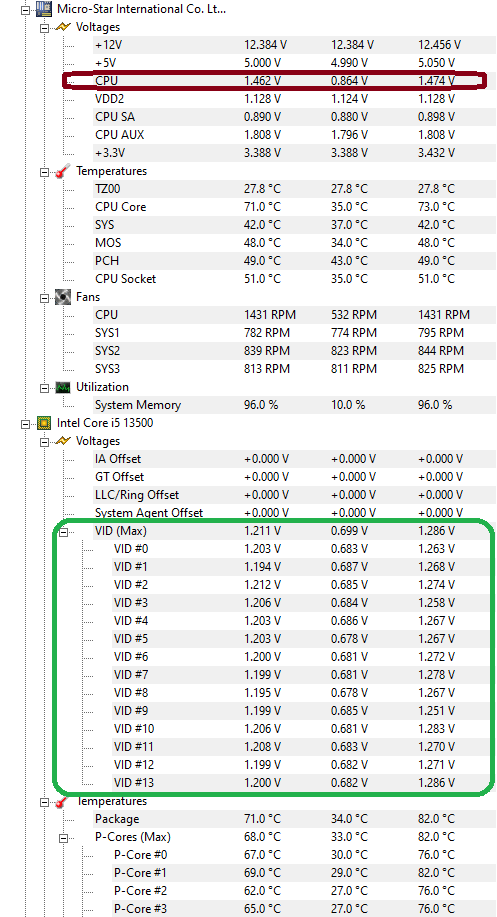Collapse the Temperatures node above TZ00
Screen dimensions: 497x917
pyautogui.click(x=44, y=172)
